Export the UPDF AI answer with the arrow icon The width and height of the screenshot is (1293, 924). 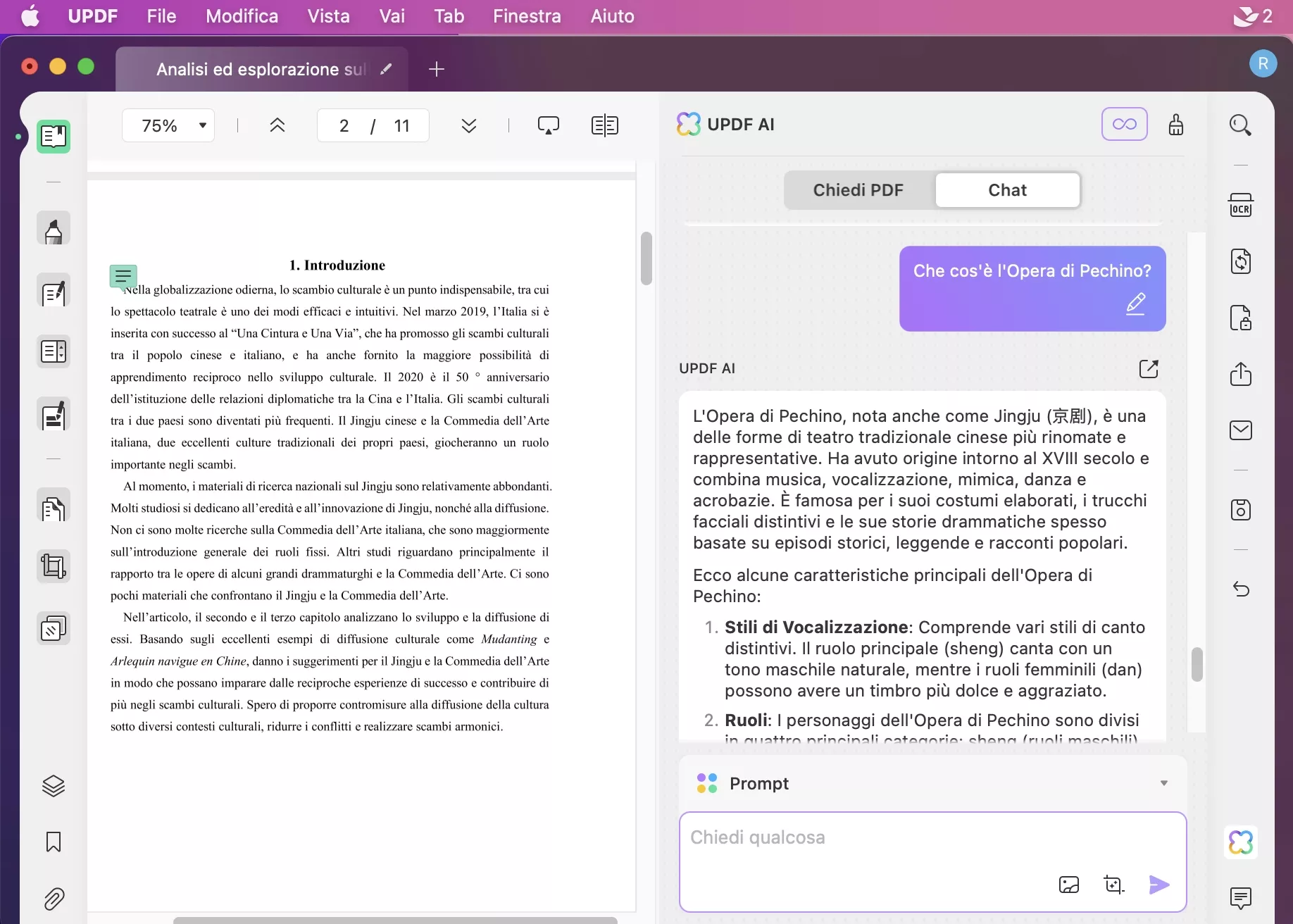(1149, 368)
